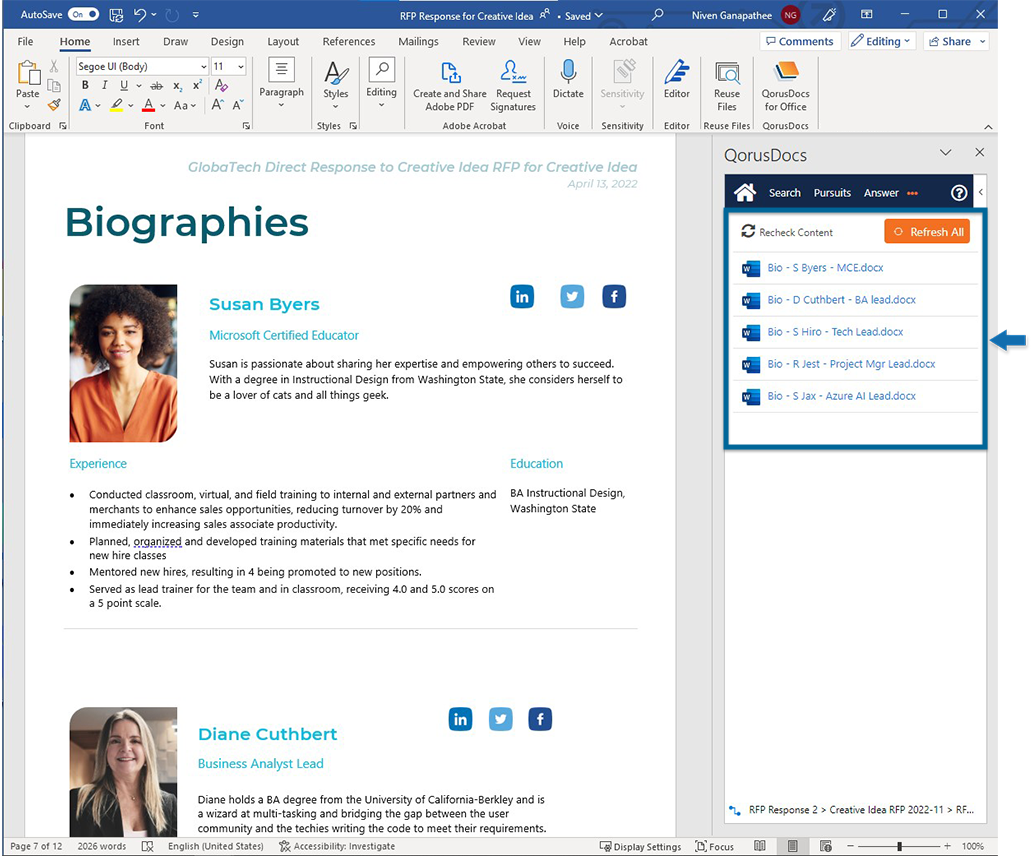Open Bio - S Hiro - Tech Lead.docx

click(x=835, y=332)
